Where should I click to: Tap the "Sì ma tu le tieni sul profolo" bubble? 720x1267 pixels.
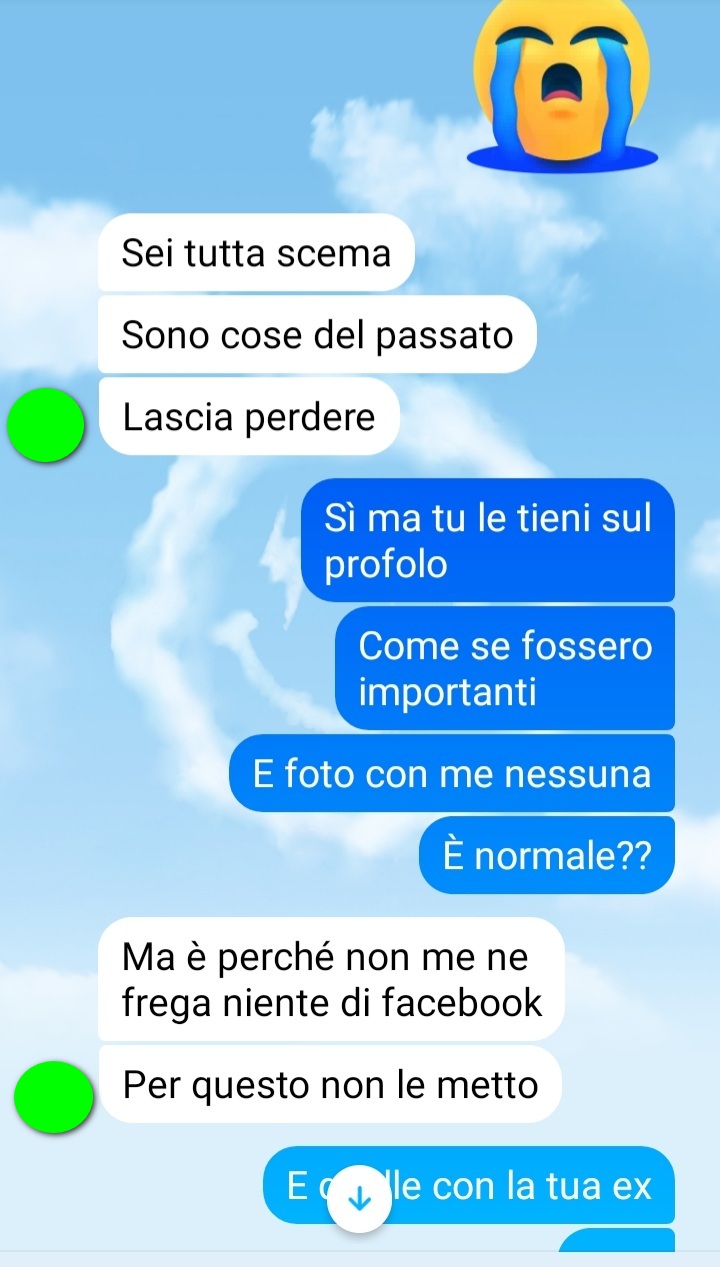488,541
